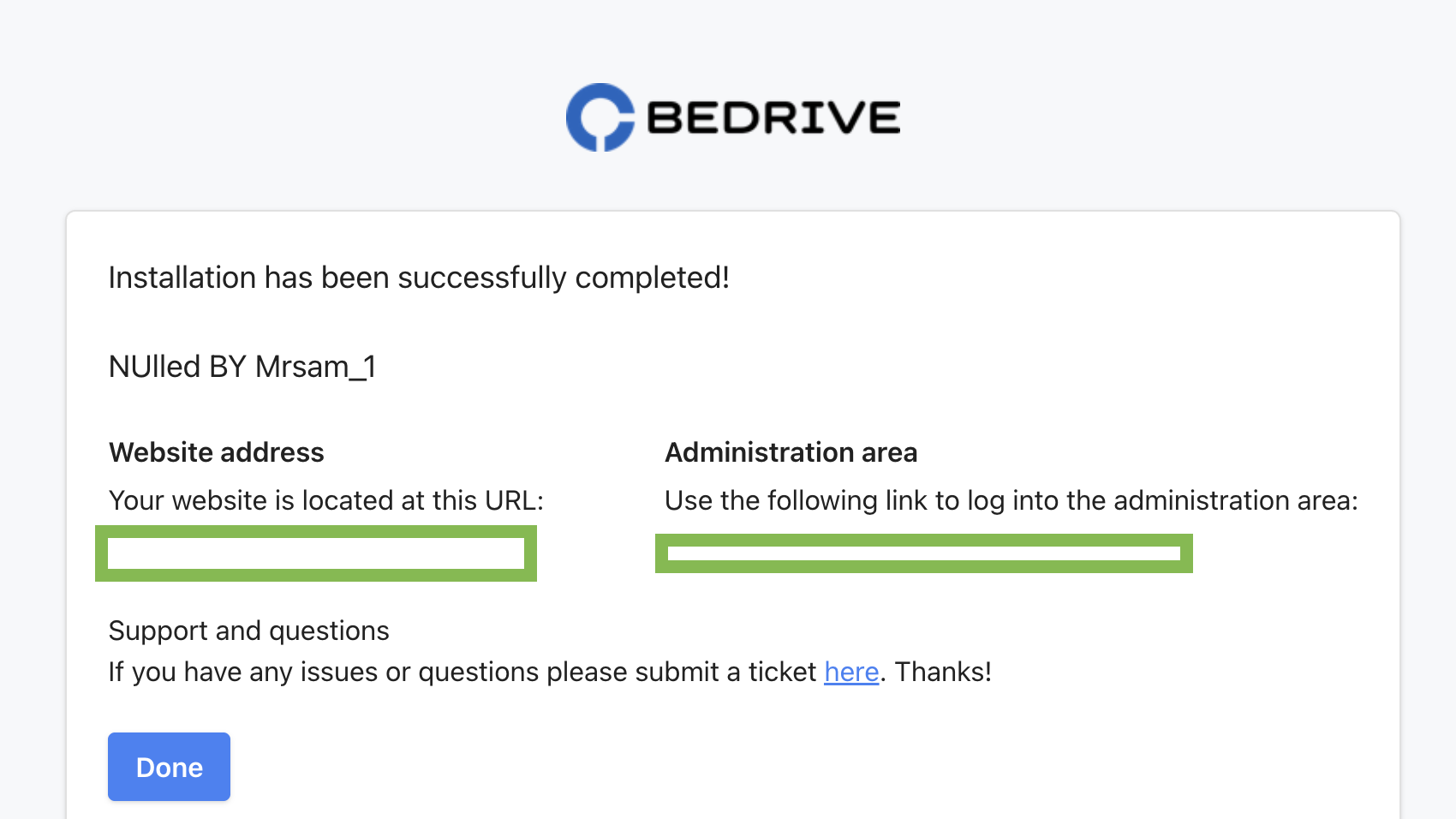Click the word 'URL:' in the website line
The image size is (1456, 819).
pyautogui.click(x=514, y=500)
